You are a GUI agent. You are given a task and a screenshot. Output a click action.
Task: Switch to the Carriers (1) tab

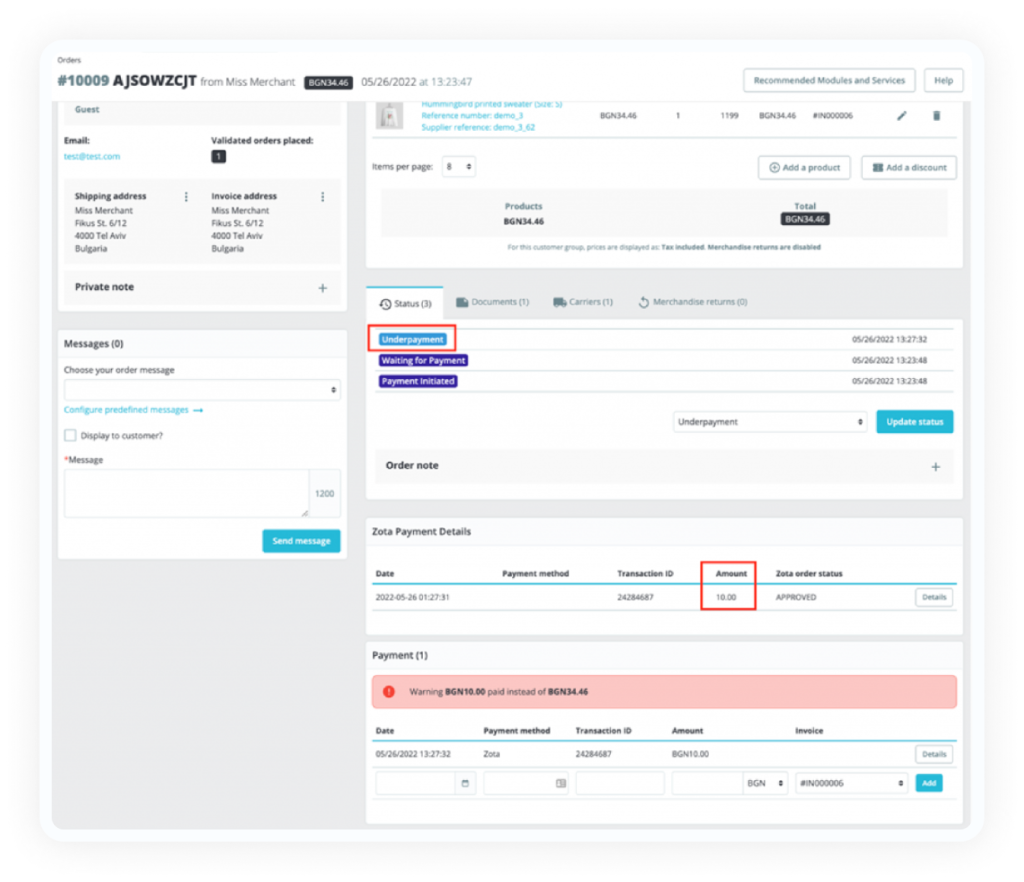[x=583, y=302]
